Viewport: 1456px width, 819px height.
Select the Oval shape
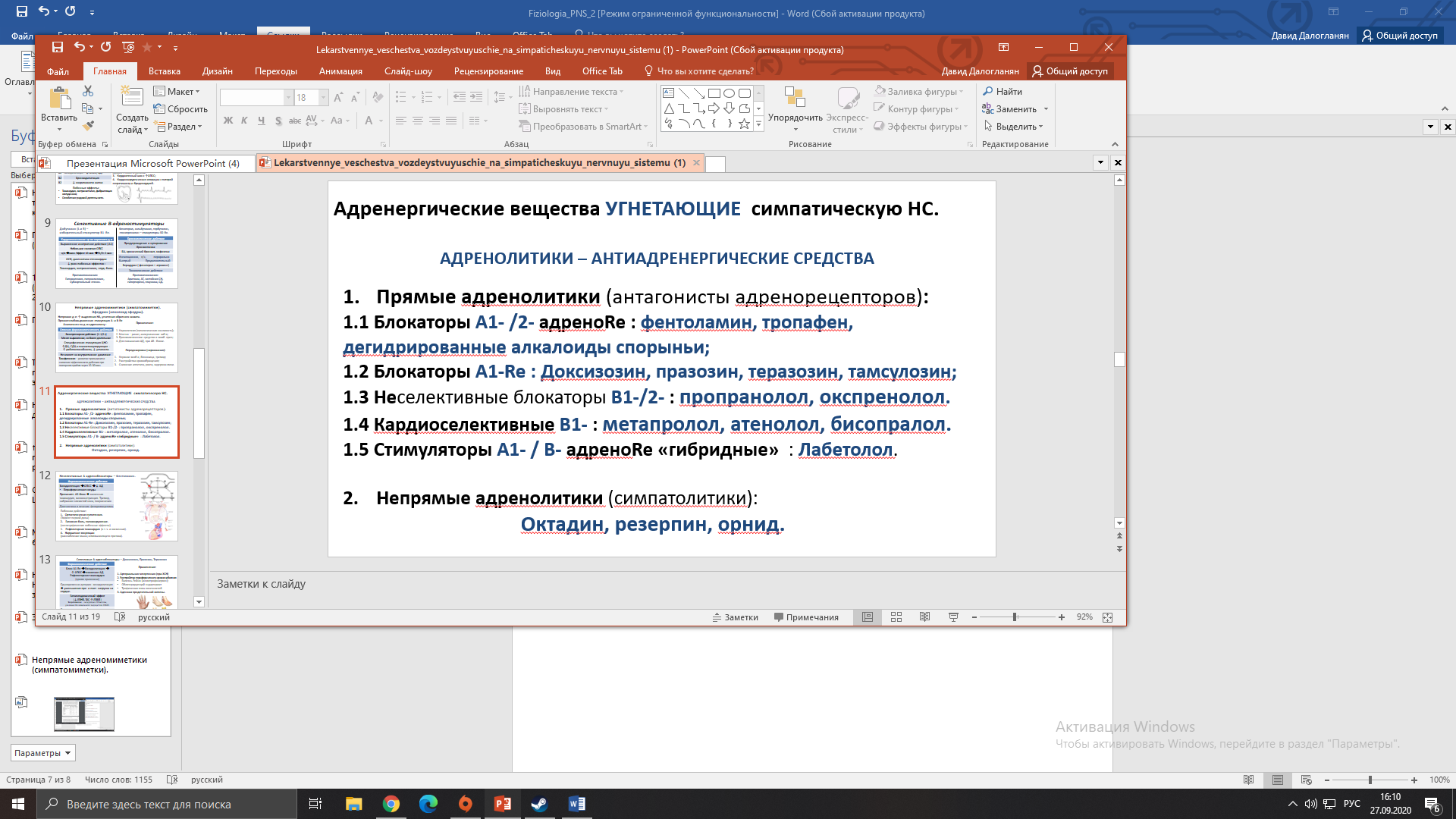pyautogui.click(x=729, y=93)
